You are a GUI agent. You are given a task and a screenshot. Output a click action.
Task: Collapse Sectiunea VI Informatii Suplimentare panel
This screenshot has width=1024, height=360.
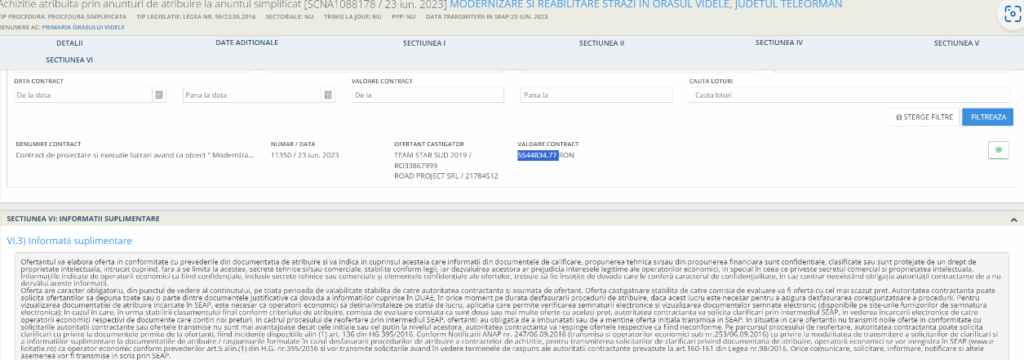(x=1013, y=220)
